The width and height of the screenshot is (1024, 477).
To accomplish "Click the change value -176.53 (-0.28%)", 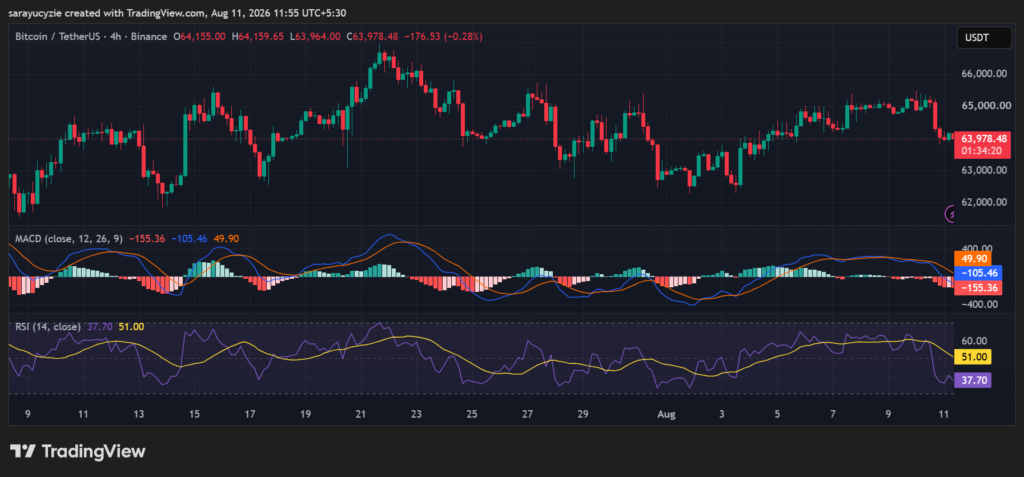I will (x=443, y=37).
